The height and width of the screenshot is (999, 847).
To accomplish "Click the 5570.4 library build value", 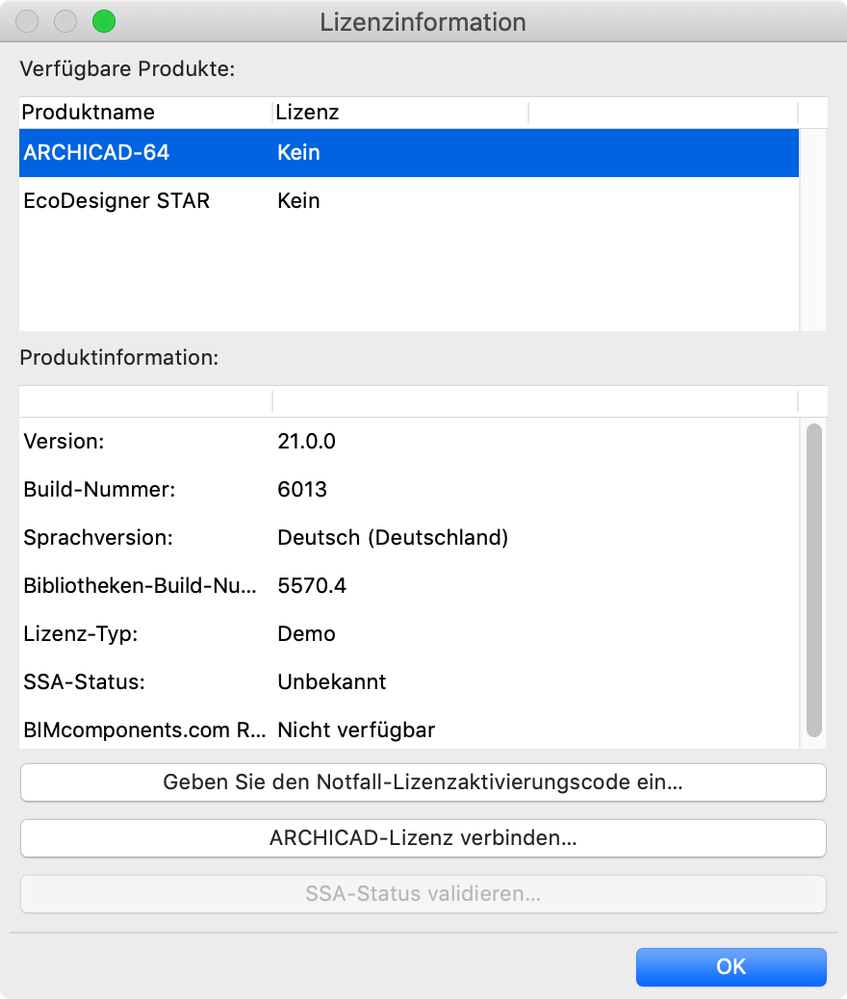I will [312, 586].
